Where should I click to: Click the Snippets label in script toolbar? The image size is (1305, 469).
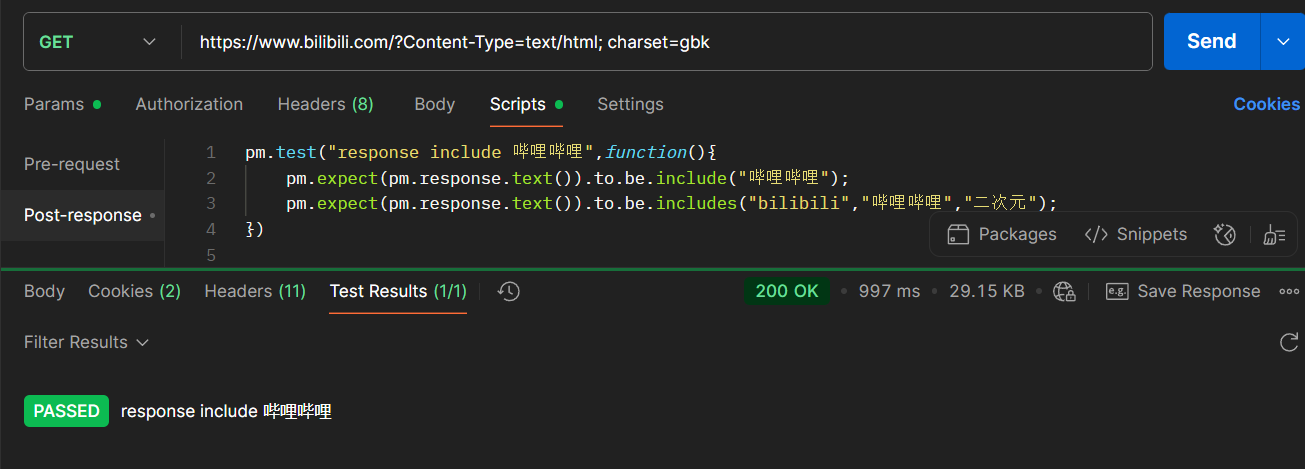(1152, 234)
